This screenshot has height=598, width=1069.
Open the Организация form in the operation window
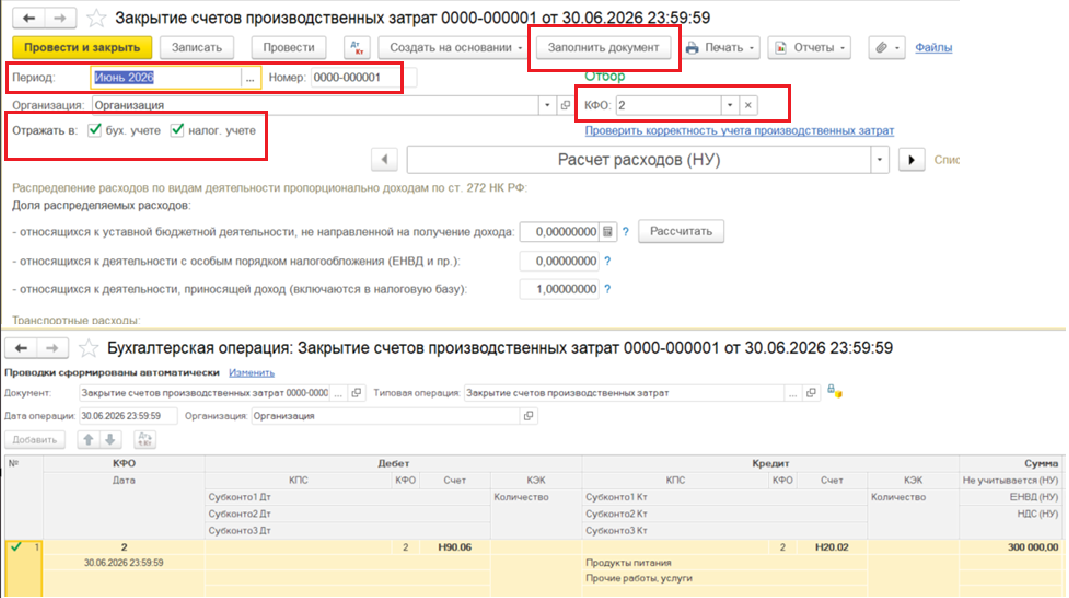pos(528,416)
